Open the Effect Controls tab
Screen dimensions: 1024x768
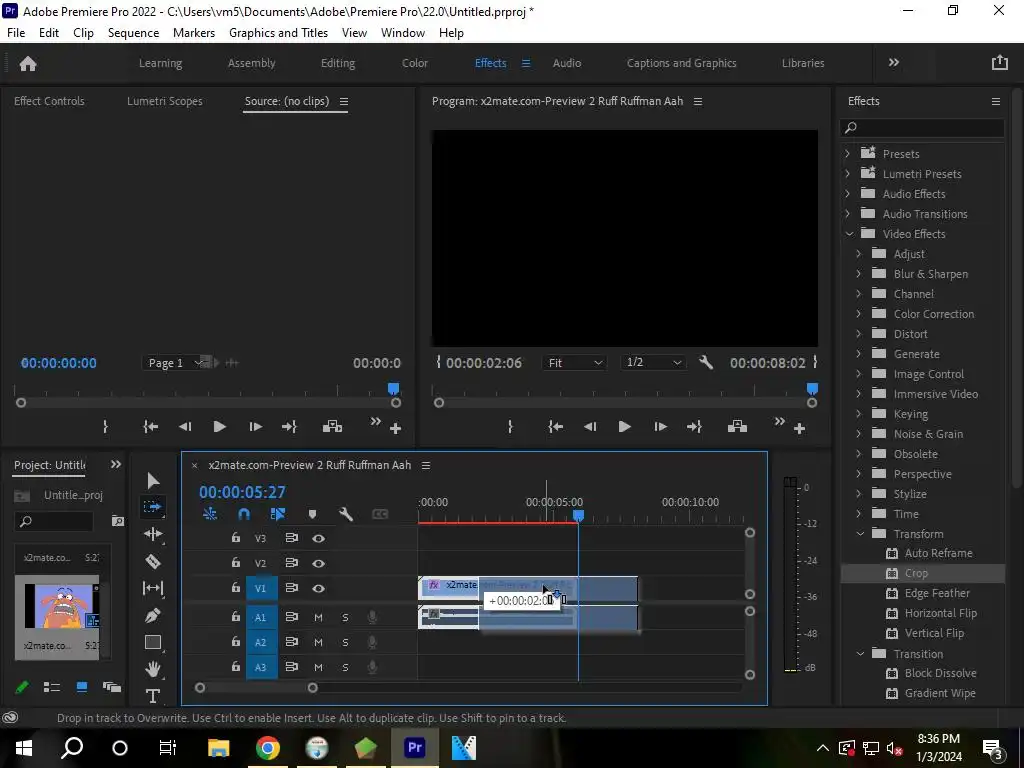(49, 101)
